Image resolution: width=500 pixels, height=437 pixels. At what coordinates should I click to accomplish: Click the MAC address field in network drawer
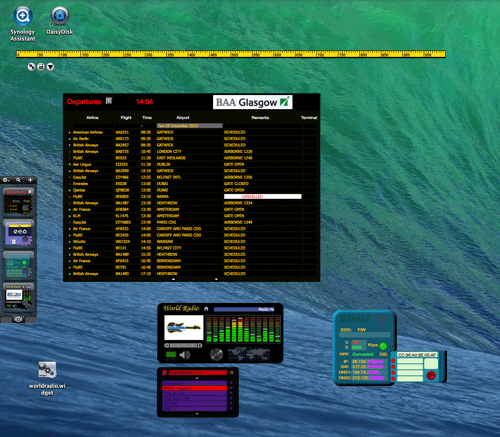pyautogui.click(x=417, y=355)
